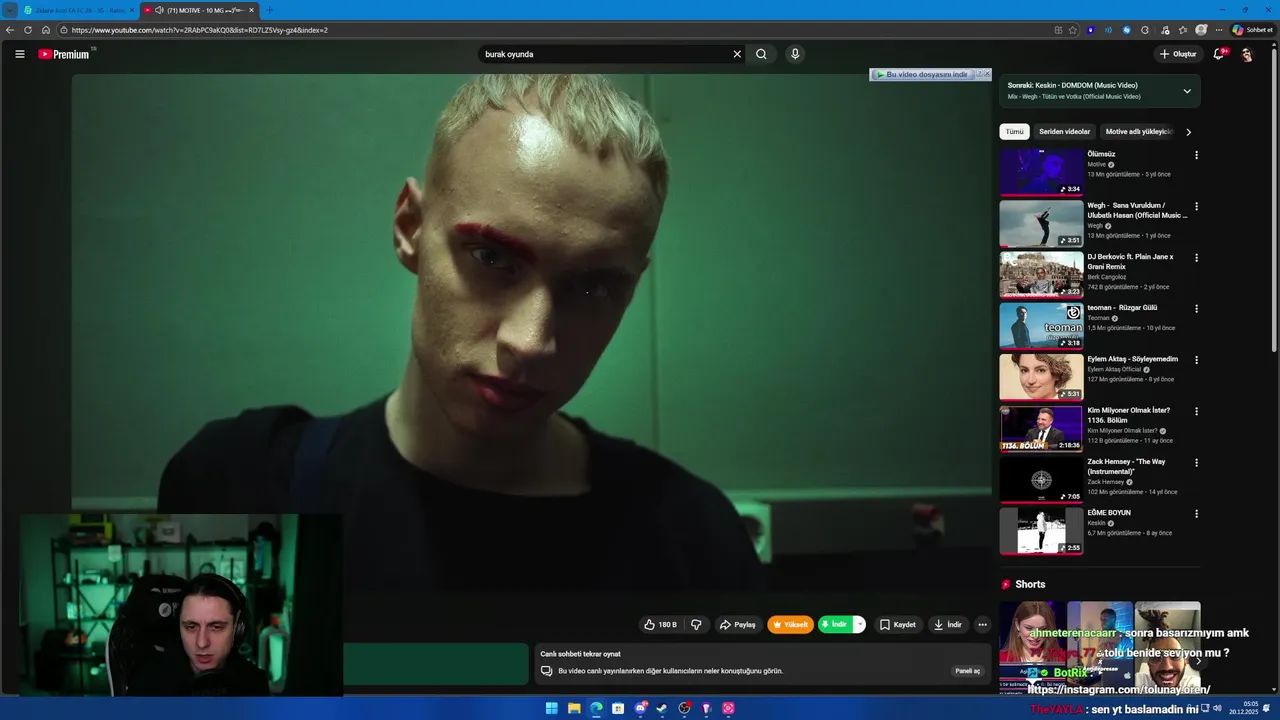This screenshot has height=720, width=1280.
Task: Open Ölümsüz video thumbnail
Action: pyautogui.click(x=1041, y=172)
